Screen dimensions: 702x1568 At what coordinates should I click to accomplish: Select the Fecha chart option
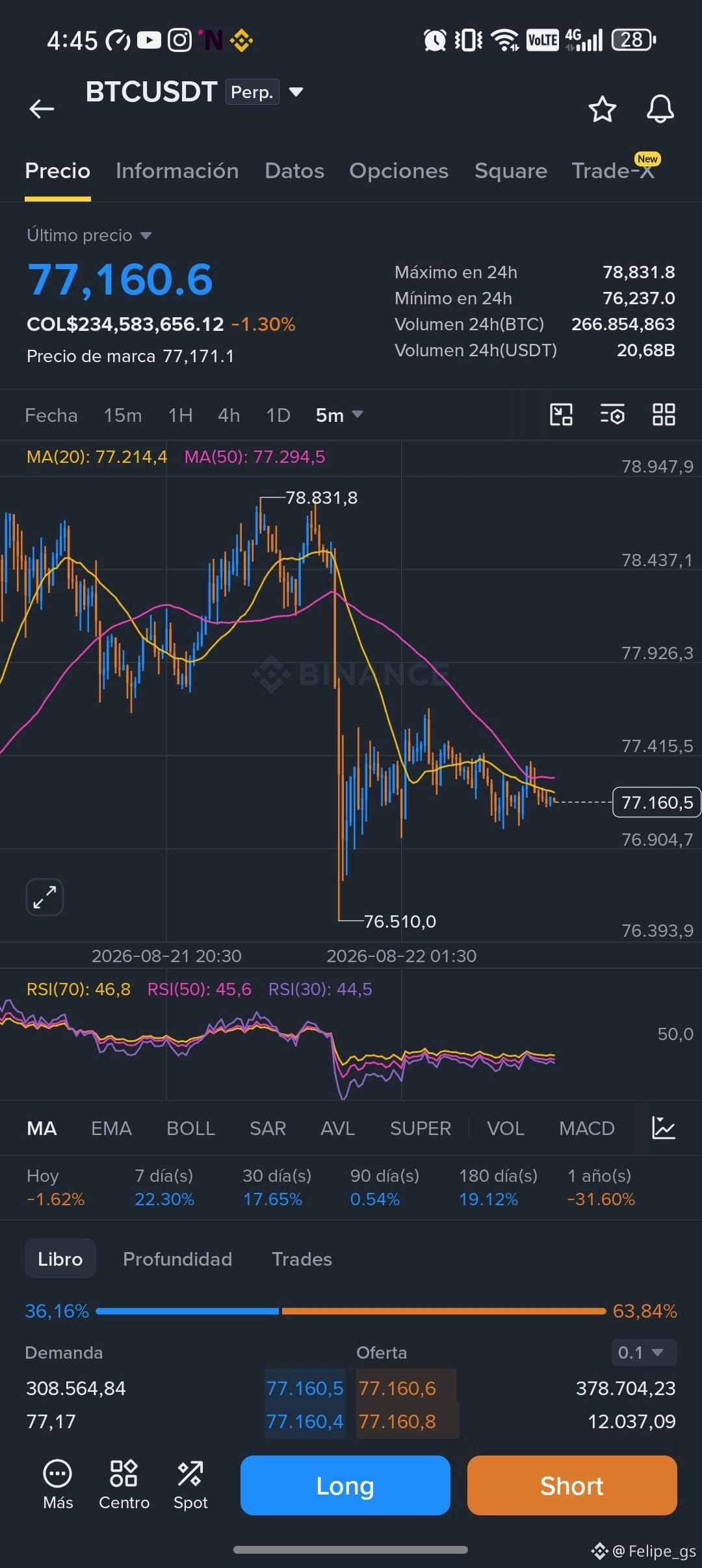tap(51, 415)
